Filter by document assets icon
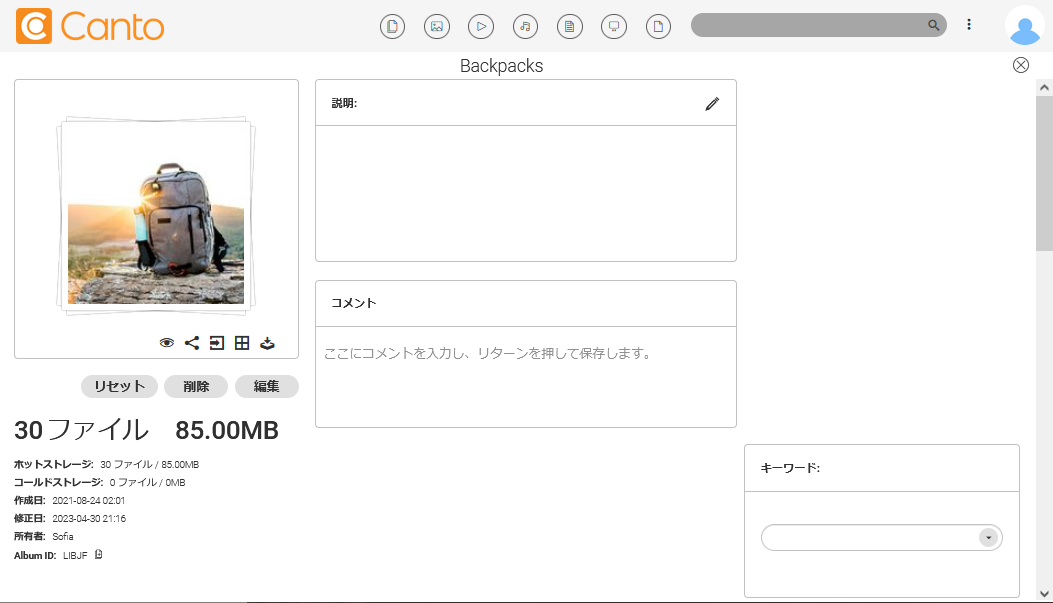 (x=569, y=27)
